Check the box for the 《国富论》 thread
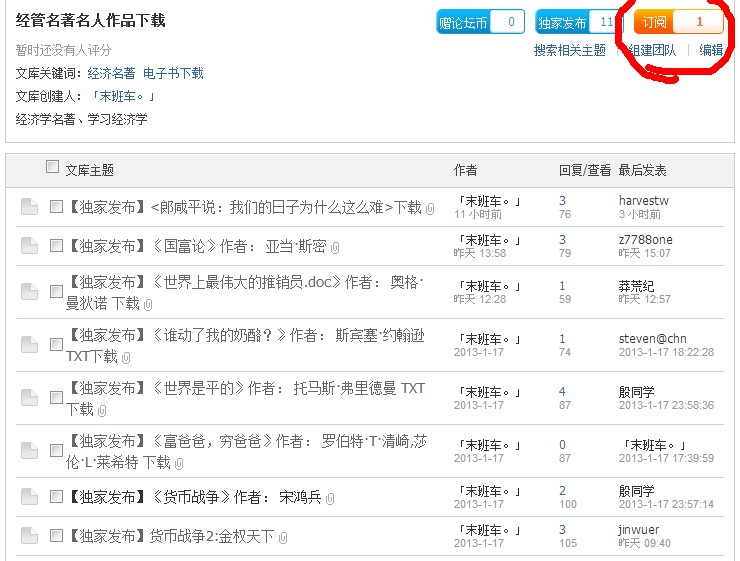The width and height of the screenshot is (740, 561). pyautogui.click(x=57, y=247)
